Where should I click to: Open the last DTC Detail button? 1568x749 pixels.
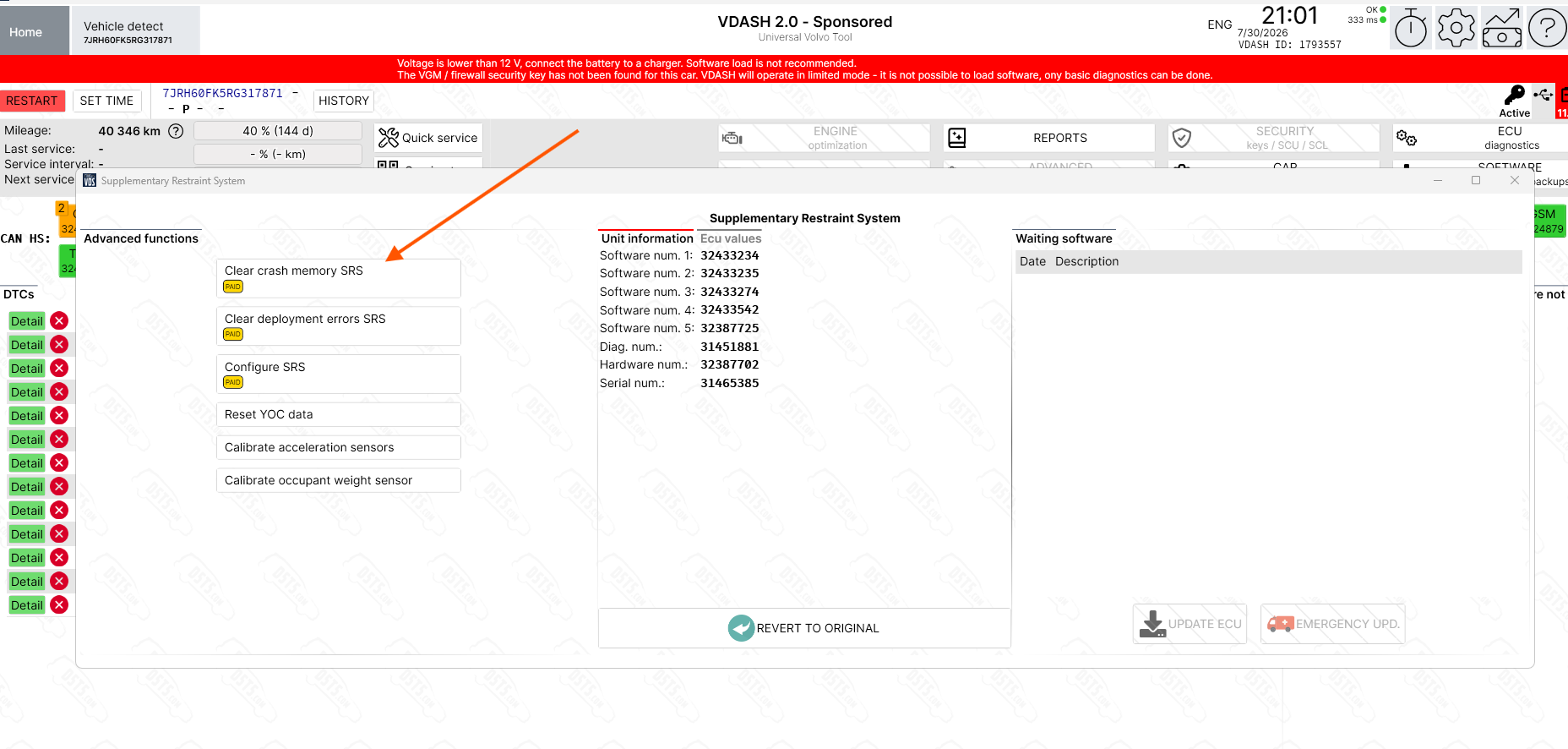pyautogui.click(x=27, y=605)
